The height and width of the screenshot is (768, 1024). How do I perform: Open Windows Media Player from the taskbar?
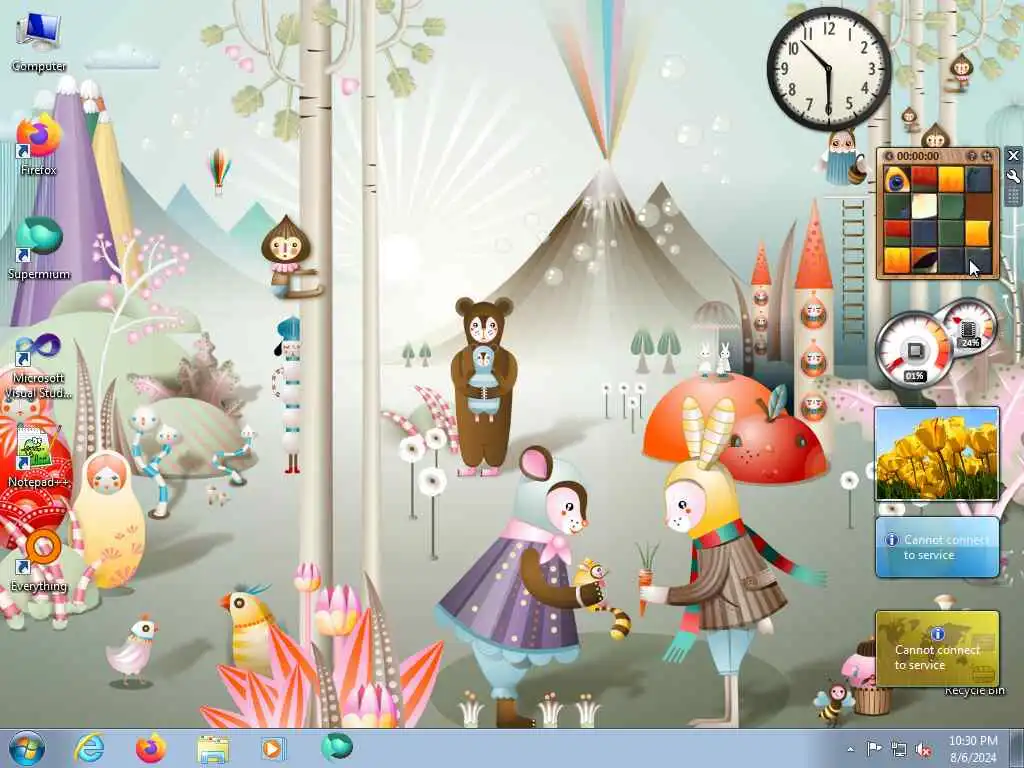(273, 748)
